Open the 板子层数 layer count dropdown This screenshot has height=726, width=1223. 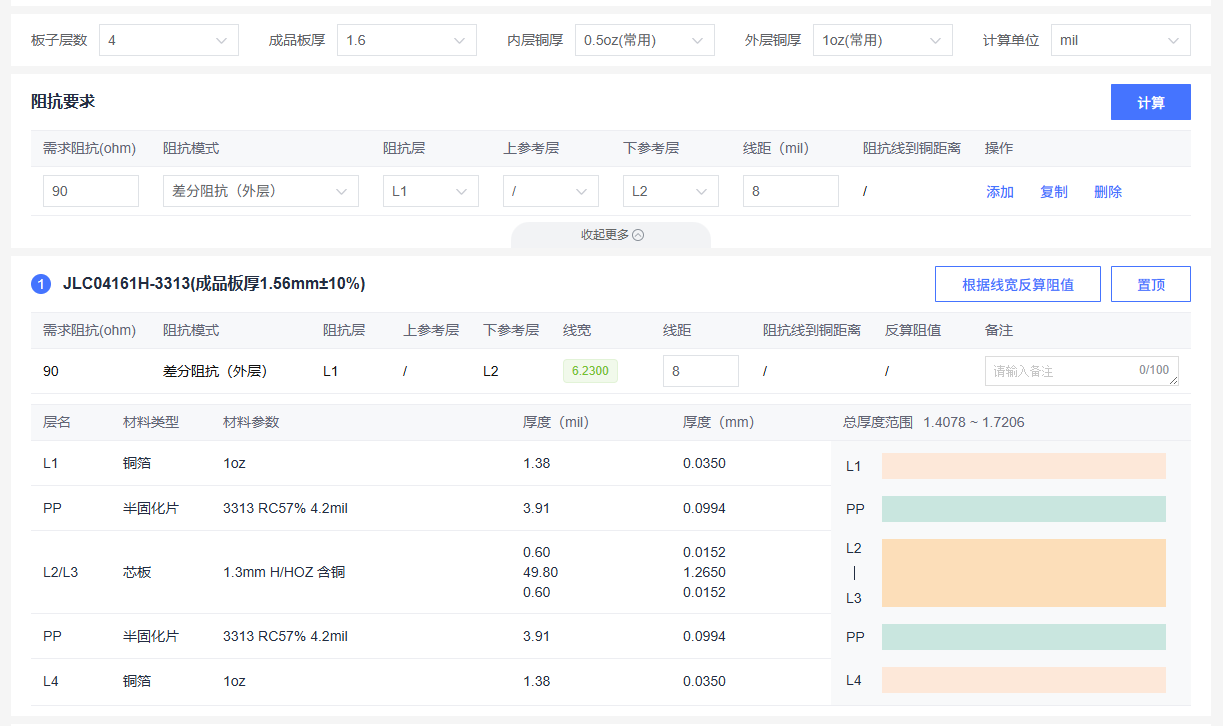point(167,40)
